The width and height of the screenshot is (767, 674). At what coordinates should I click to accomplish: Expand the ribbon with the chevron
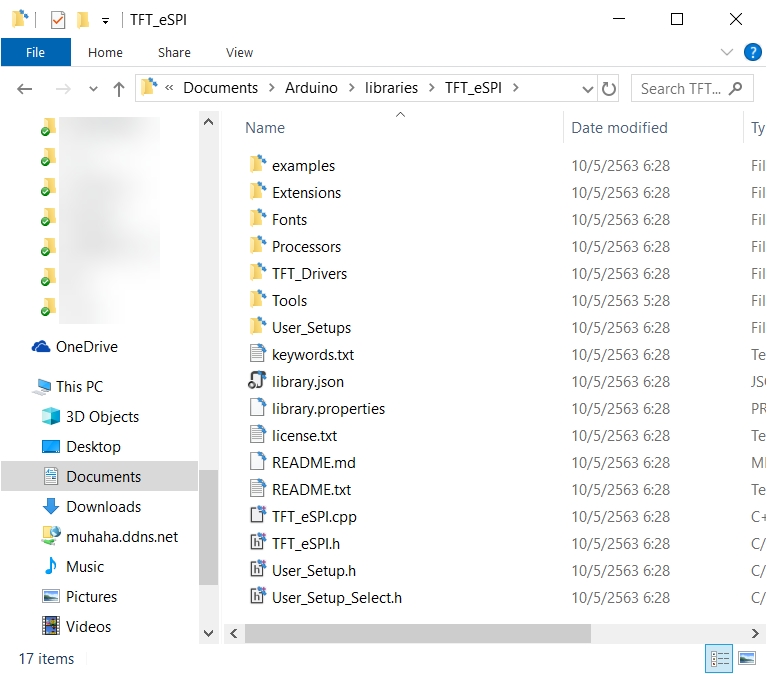point(727,52)
